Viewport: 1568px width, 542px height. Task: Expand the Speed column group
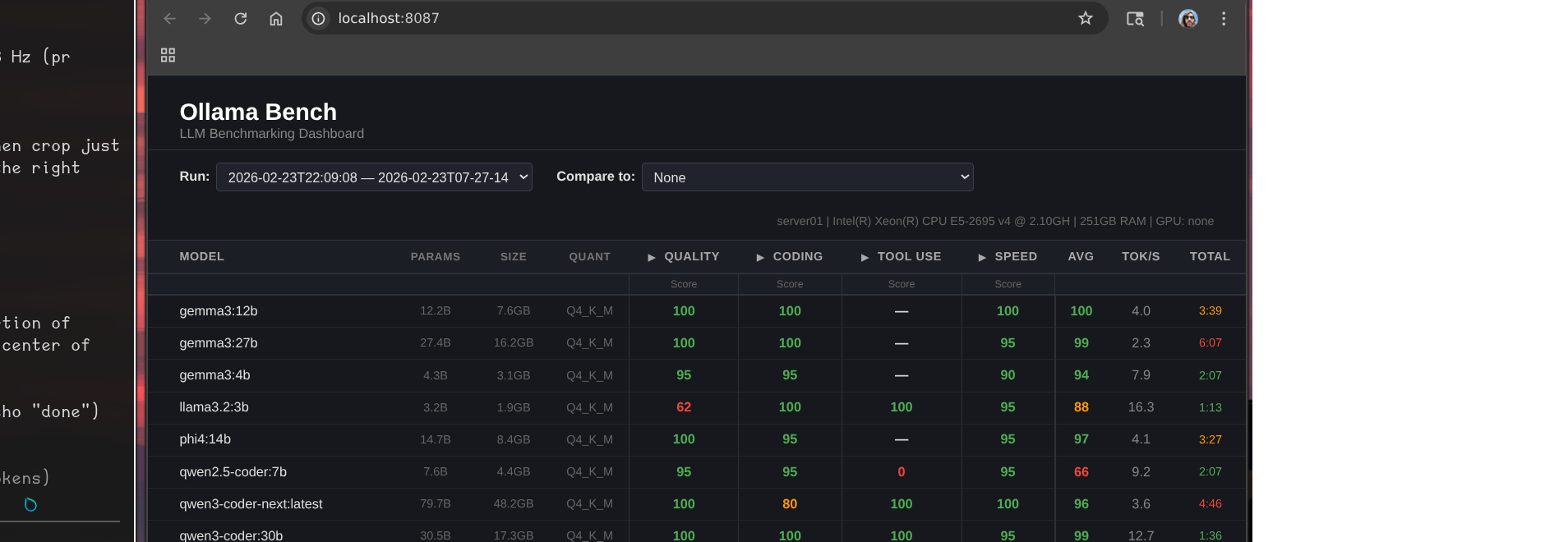[x=1008, y=256]
